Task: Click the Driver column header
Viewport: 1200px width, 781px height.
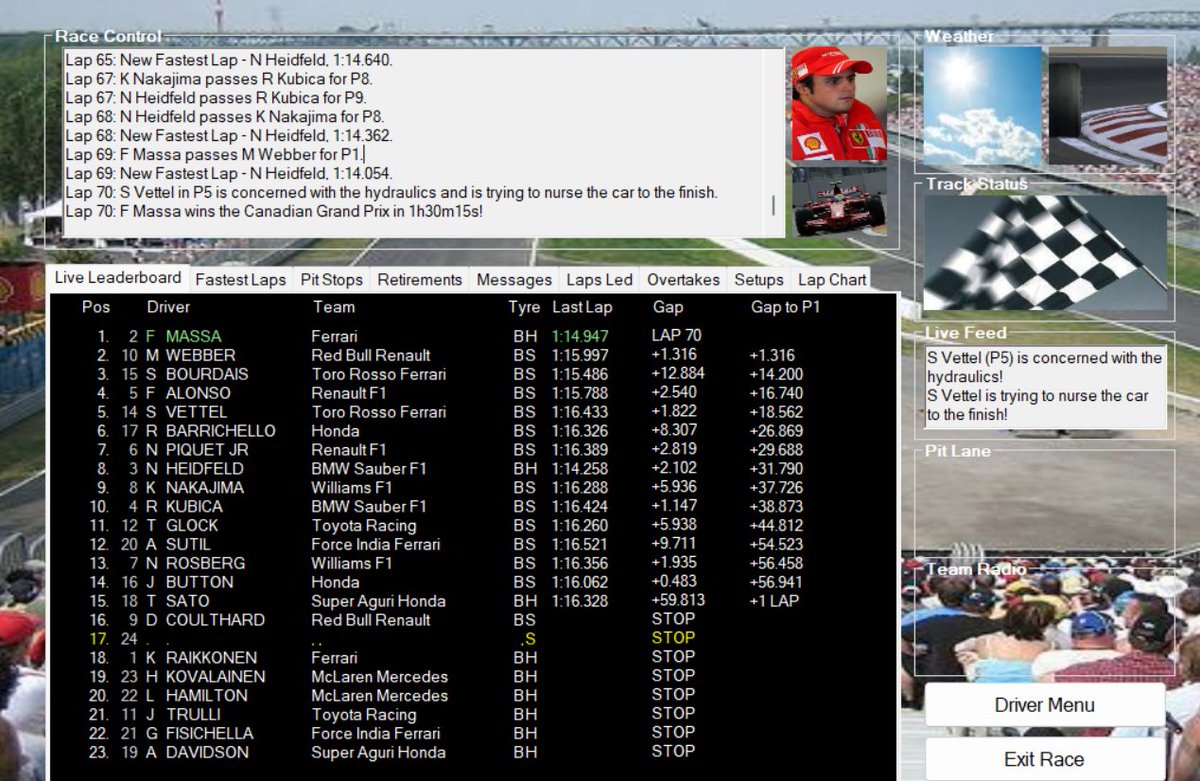Action: point(168,307)
